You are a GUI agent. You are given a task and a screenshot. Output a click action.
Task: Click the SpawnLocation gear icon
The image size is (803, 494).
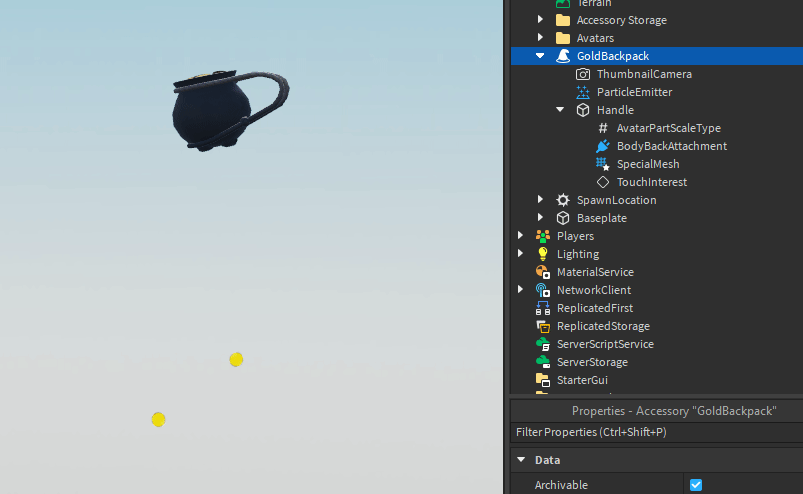(563, 200)
